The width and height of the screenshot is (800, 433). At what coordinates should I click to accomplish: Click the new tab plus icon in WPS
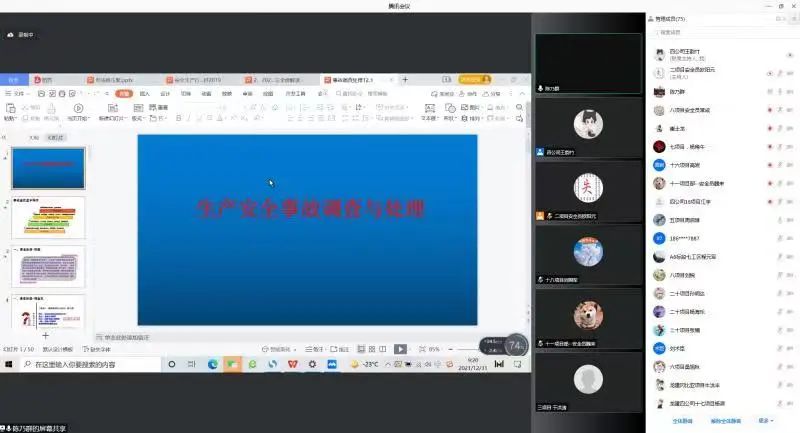[405, 79]
